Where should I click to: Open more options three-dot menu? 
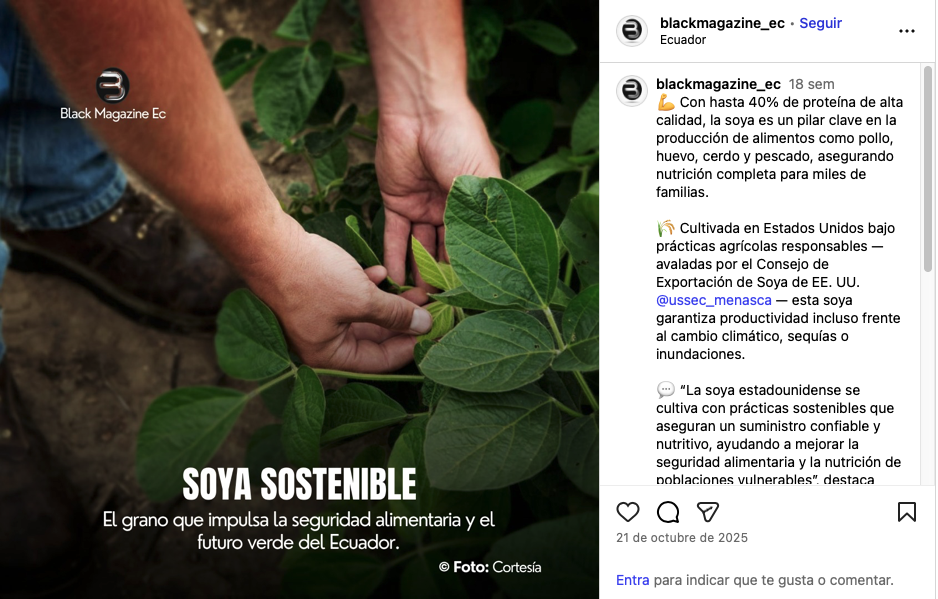click(906, 31)
